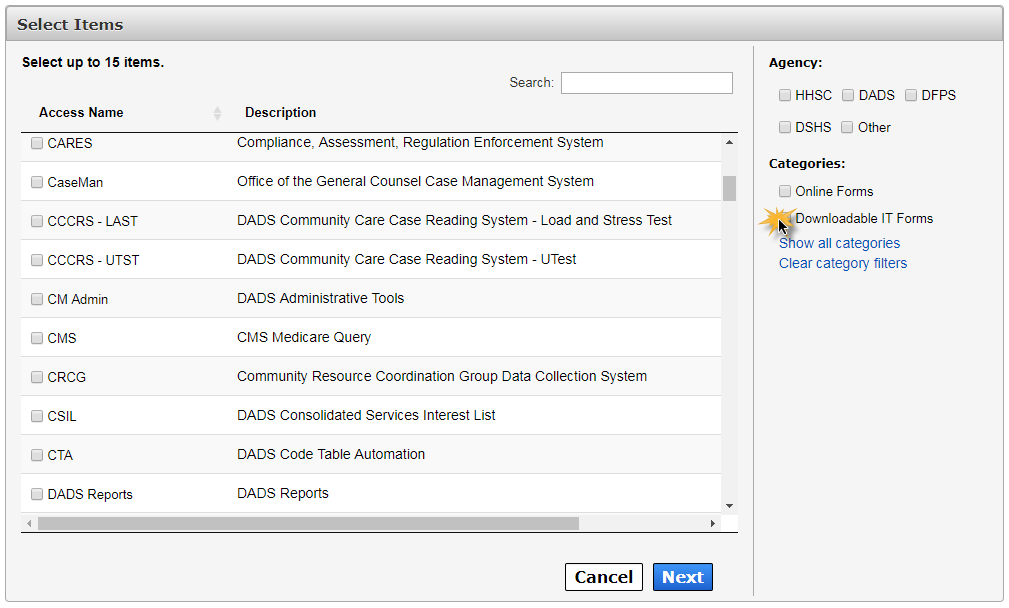
Task: Filter by DADS agency checkbox
Action: [x=848, y=95]
